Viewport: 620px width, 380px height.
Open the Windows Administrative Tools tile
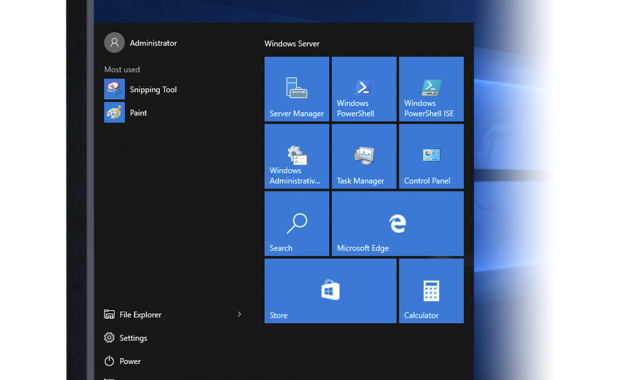tap(297, 156)
